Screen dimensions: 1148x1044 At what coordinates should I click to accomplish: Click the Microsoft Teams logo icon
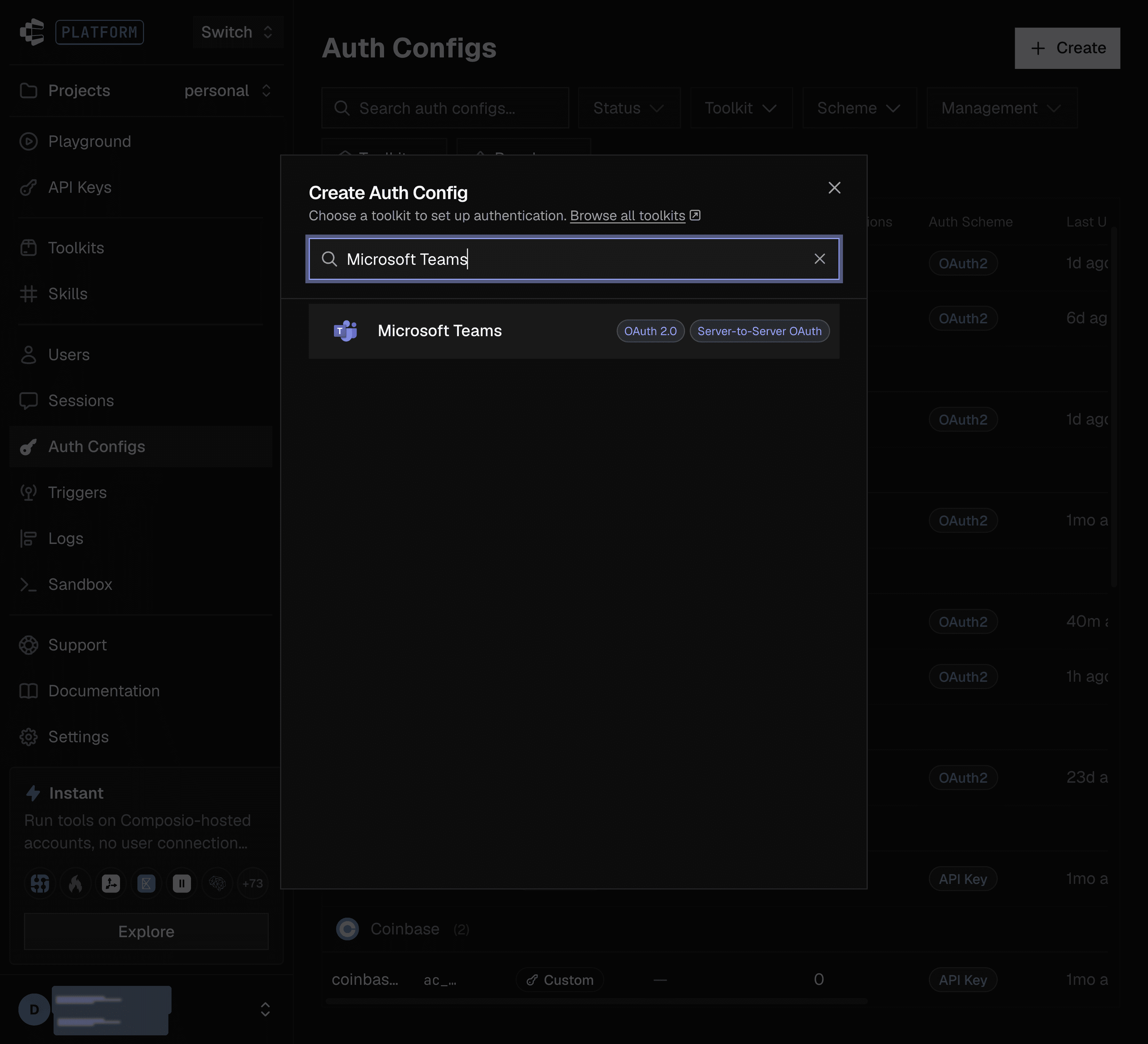[x=346, y=331]
